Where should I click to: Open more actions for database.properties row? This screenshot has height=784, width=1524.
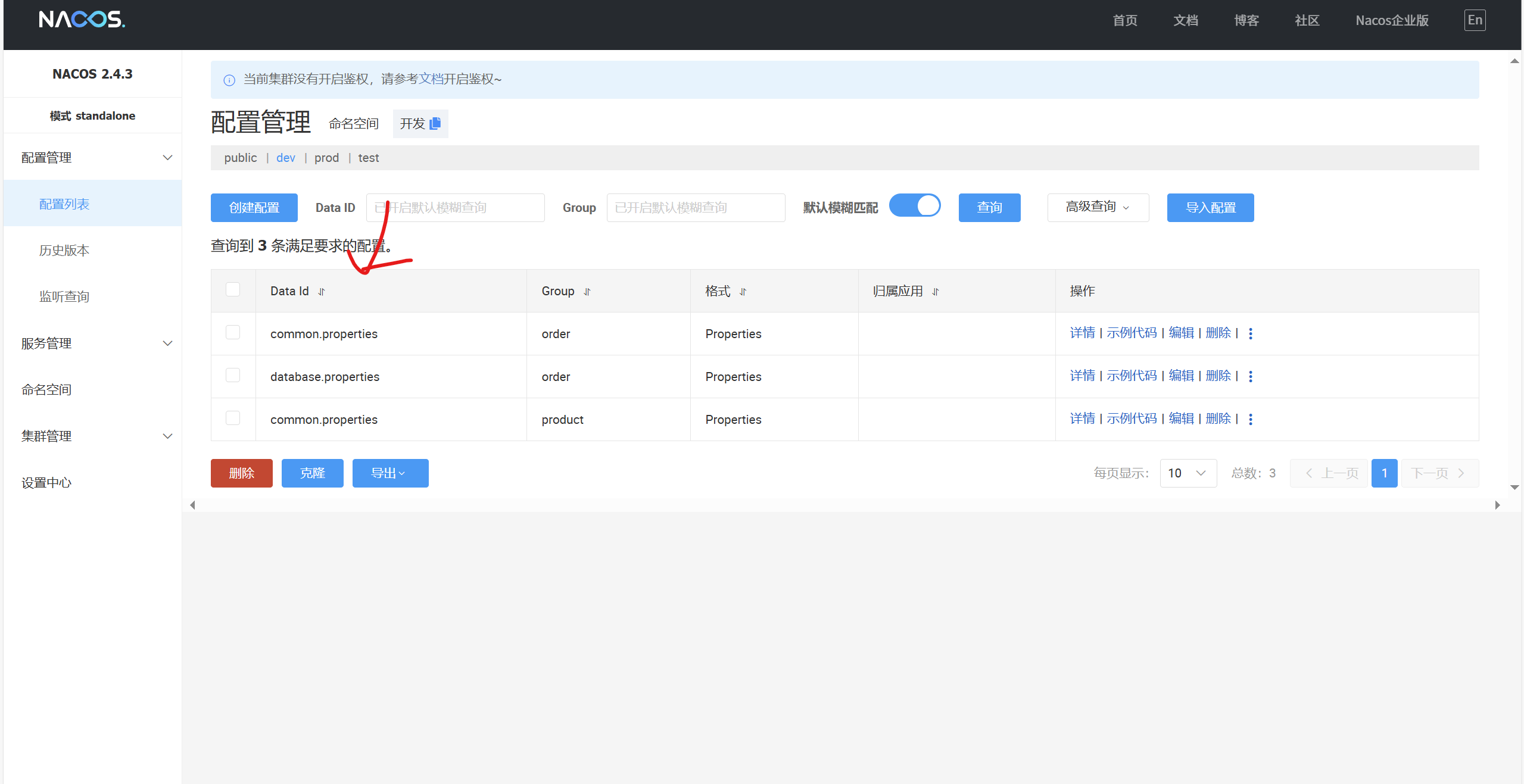pyautogui.click(x=1251, y=376)
